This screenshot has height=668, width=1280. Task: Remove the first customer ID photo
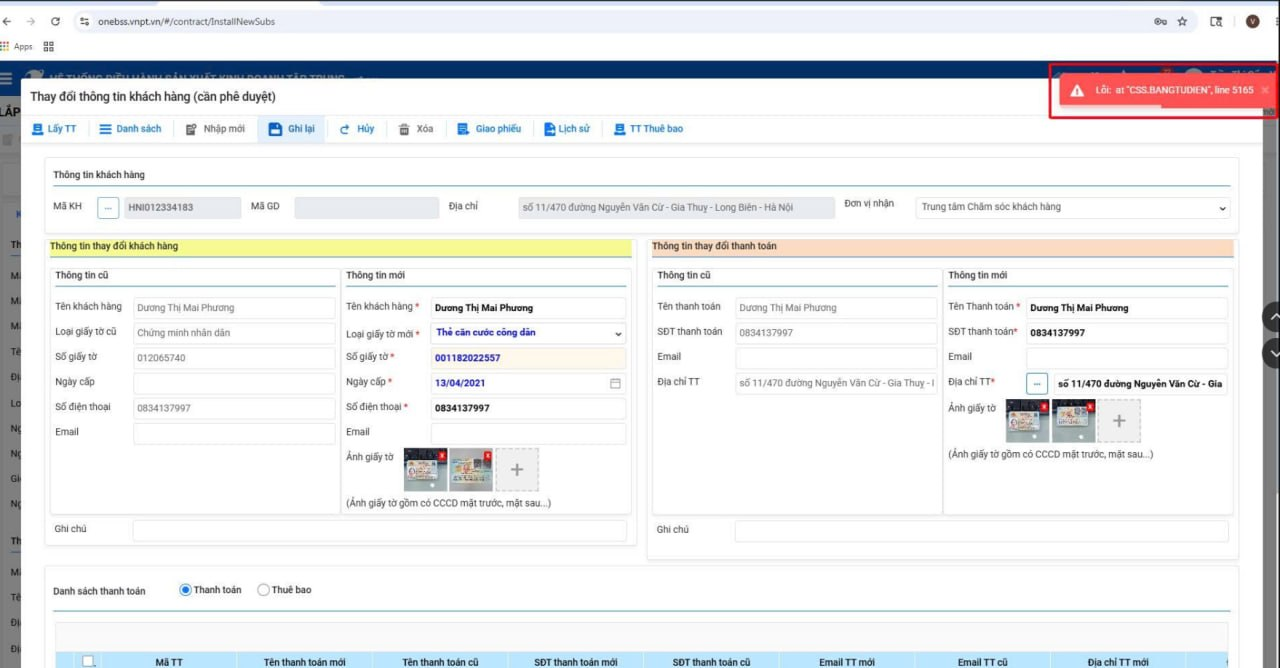(442, 455)
